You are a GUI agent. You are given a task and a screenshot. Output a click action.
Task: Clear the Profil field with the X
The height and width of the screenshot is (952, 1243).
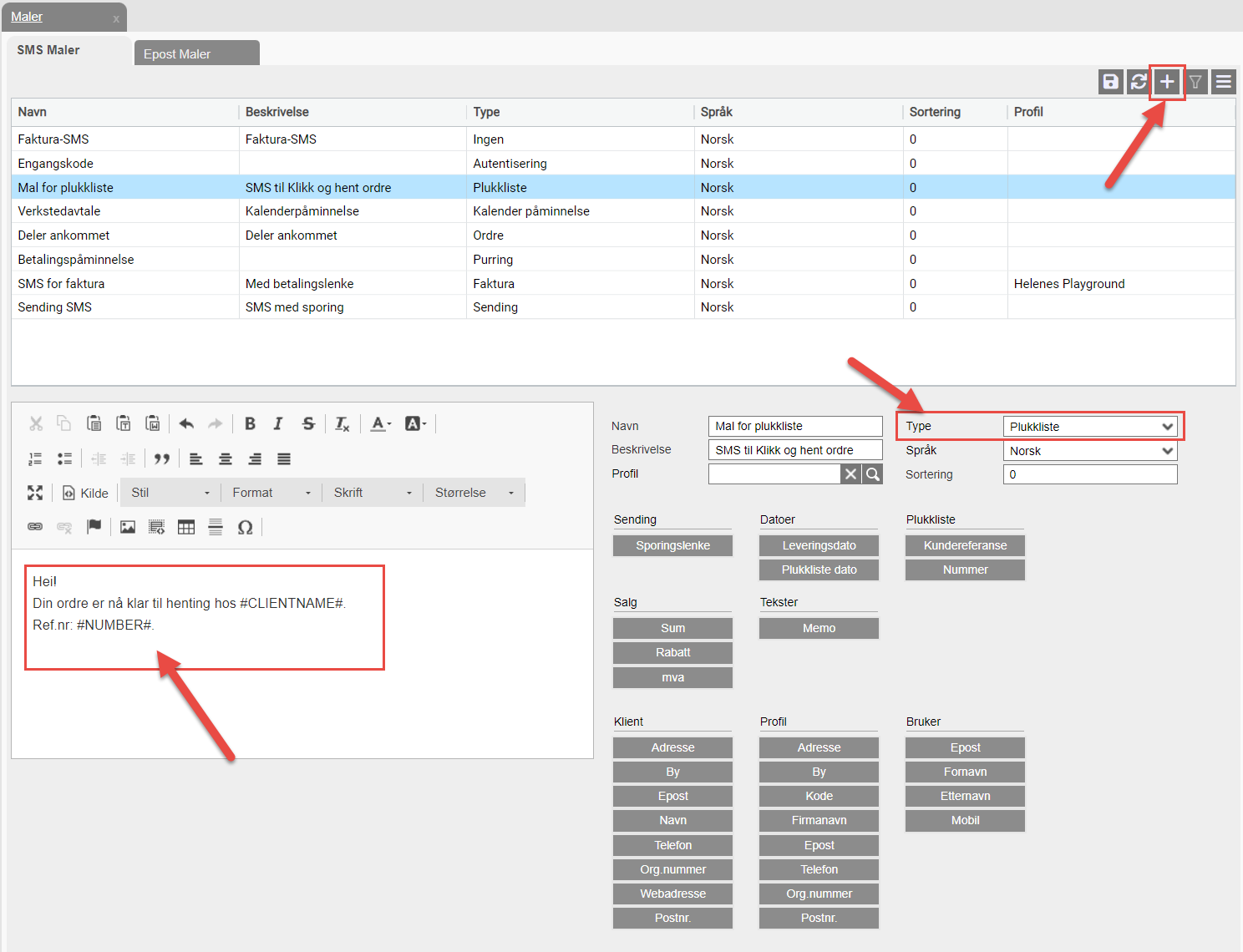point(850,474)
